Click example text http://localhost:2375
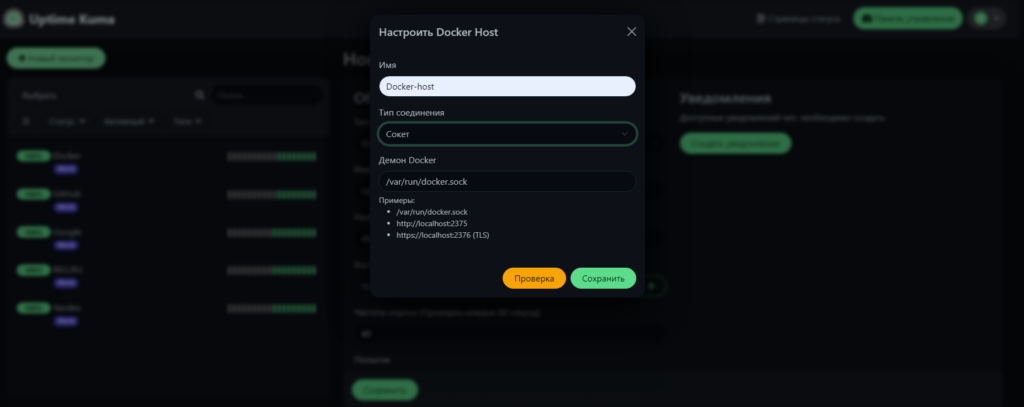 (432, 223)
